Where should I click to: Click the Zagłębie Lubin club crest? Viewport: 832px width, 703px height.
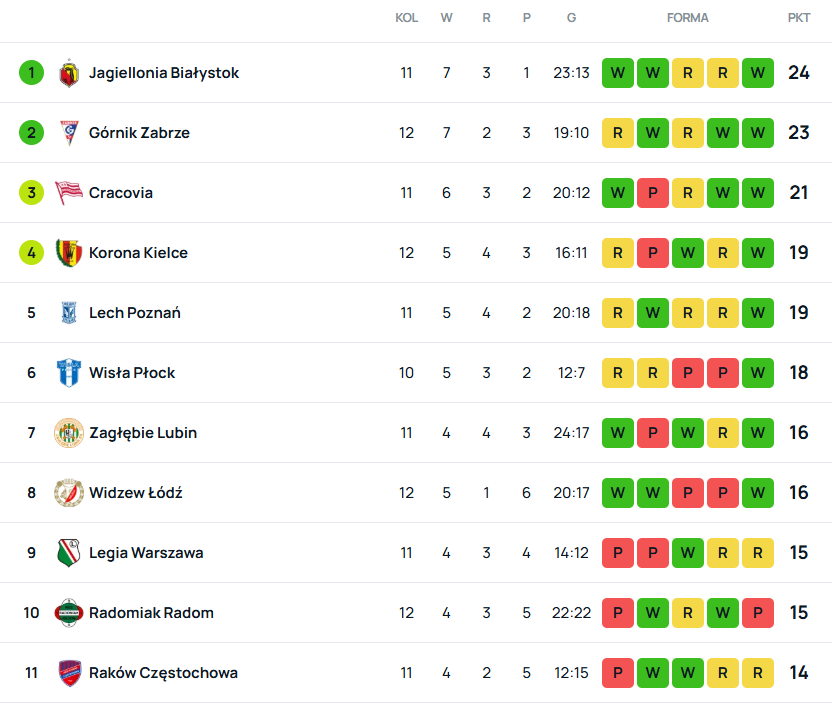pyautogui.click(x=68, y=433)
